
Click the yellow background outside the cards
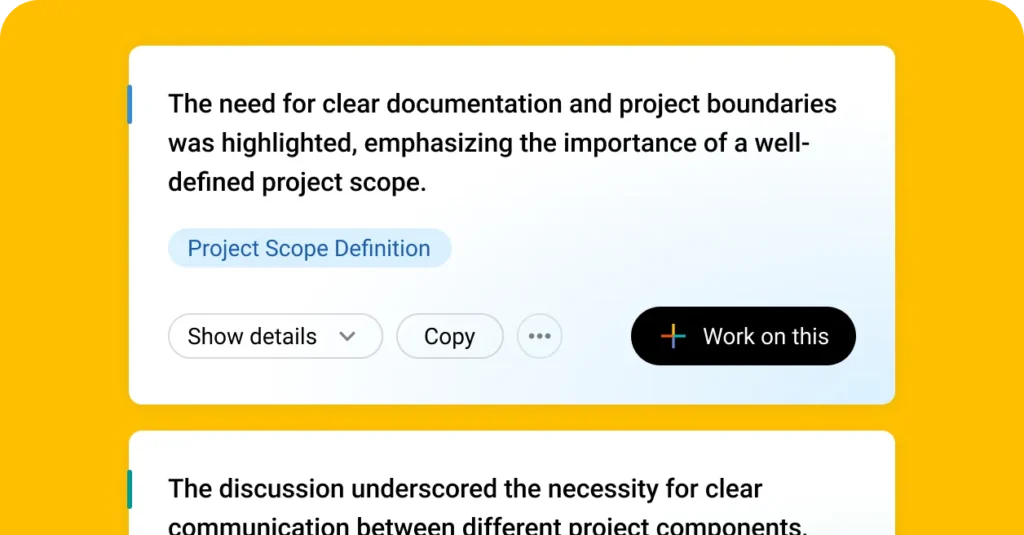65,261
